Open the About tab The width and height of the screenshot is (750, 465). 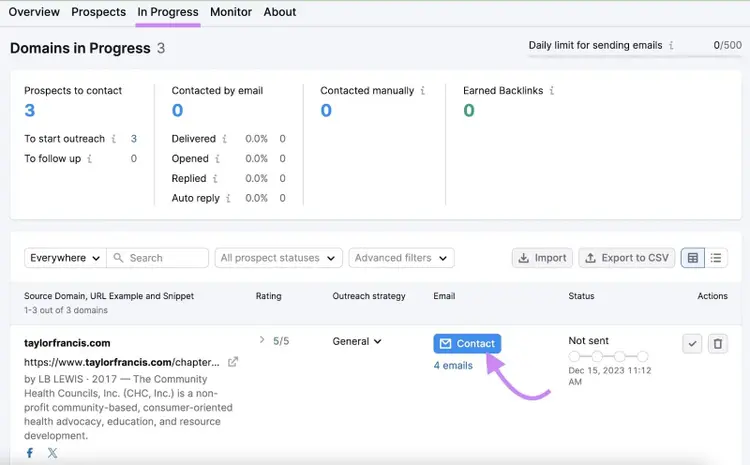(x=280, y=12)
